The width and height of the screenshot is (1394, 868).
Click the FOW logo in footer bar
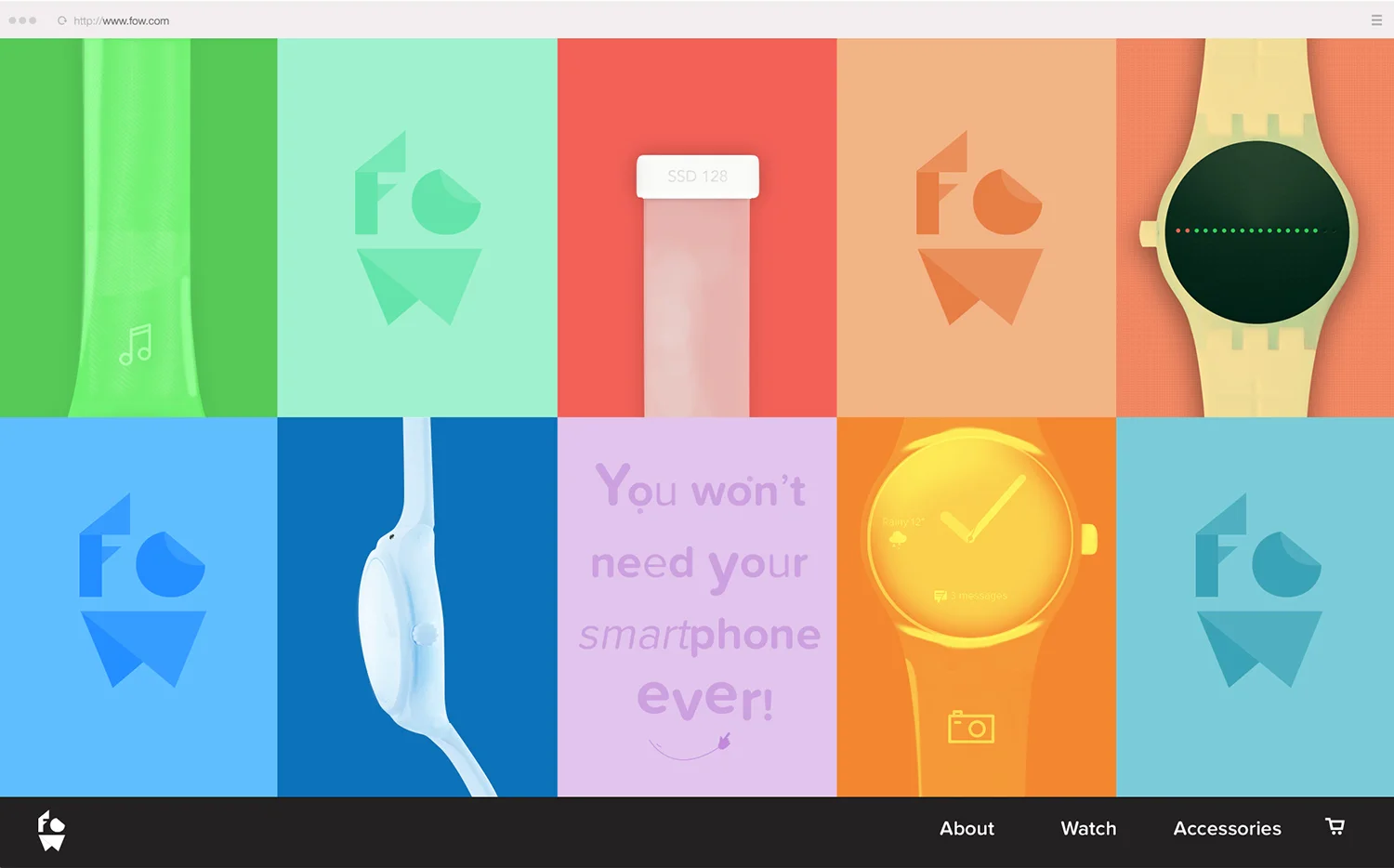pos(51,831)
